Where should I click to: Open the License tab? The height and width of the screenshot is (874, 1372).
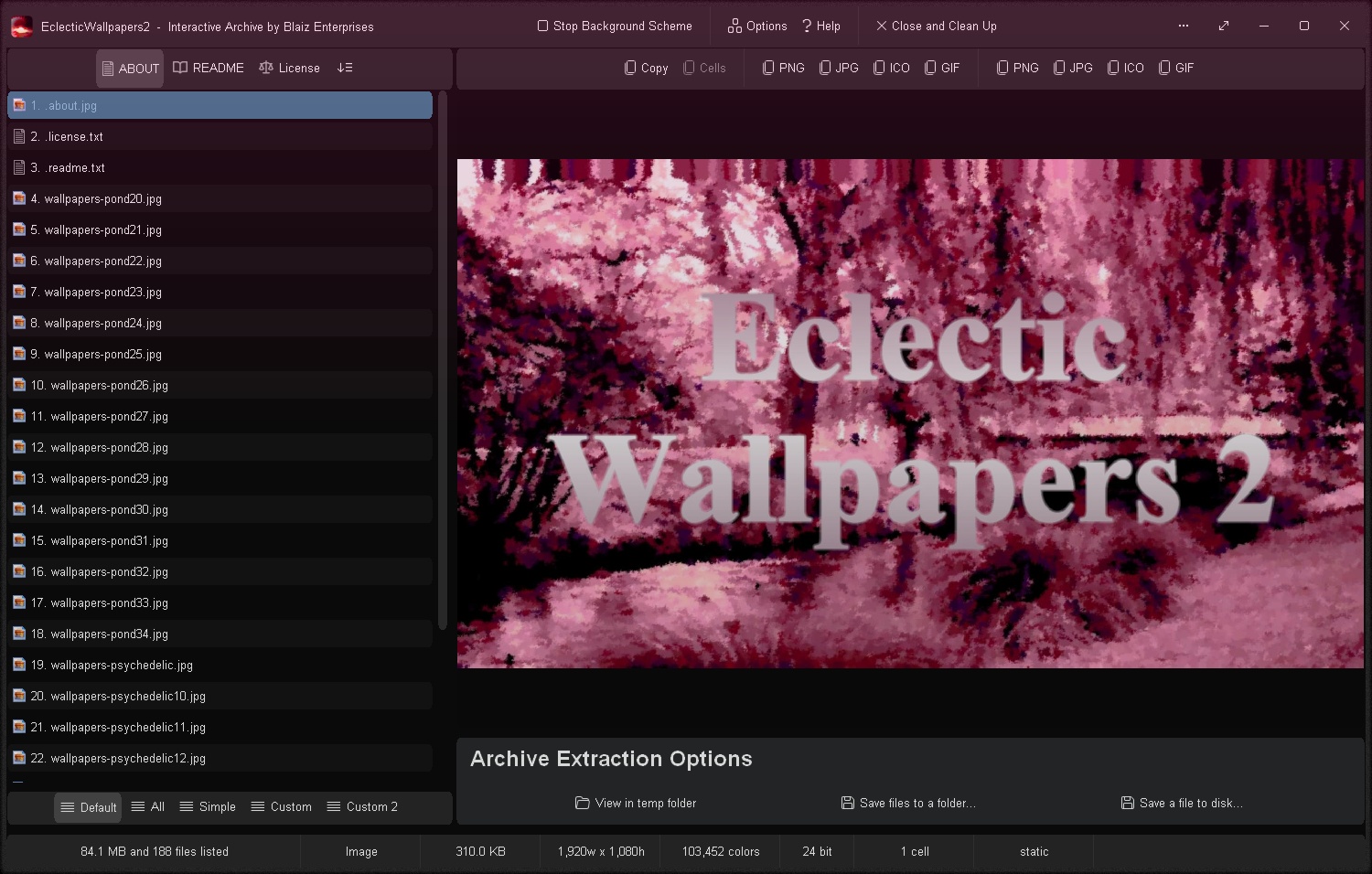[x=289, y=68]
